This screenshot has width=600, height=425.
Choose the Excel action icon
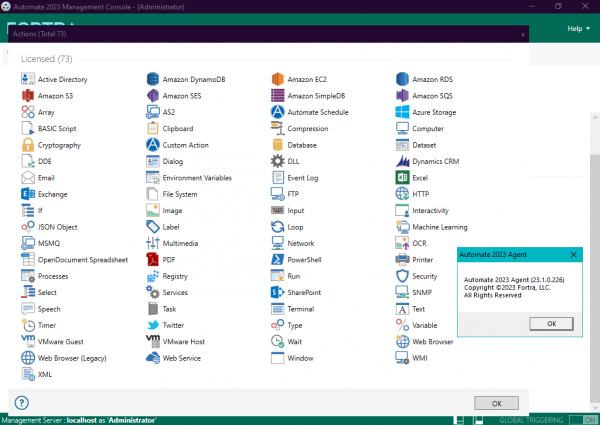pyautogui.click(x=403, y=177)
